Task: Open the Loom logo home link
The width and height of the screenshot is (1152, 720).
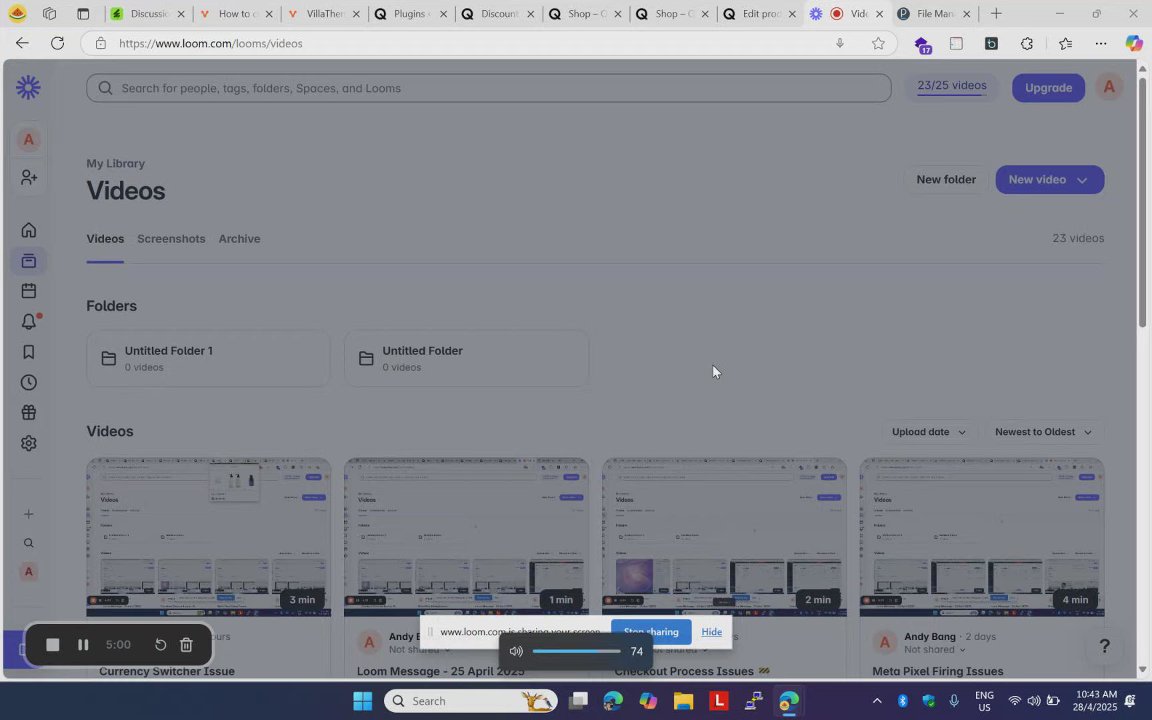Action: click(x=28, y=87)
